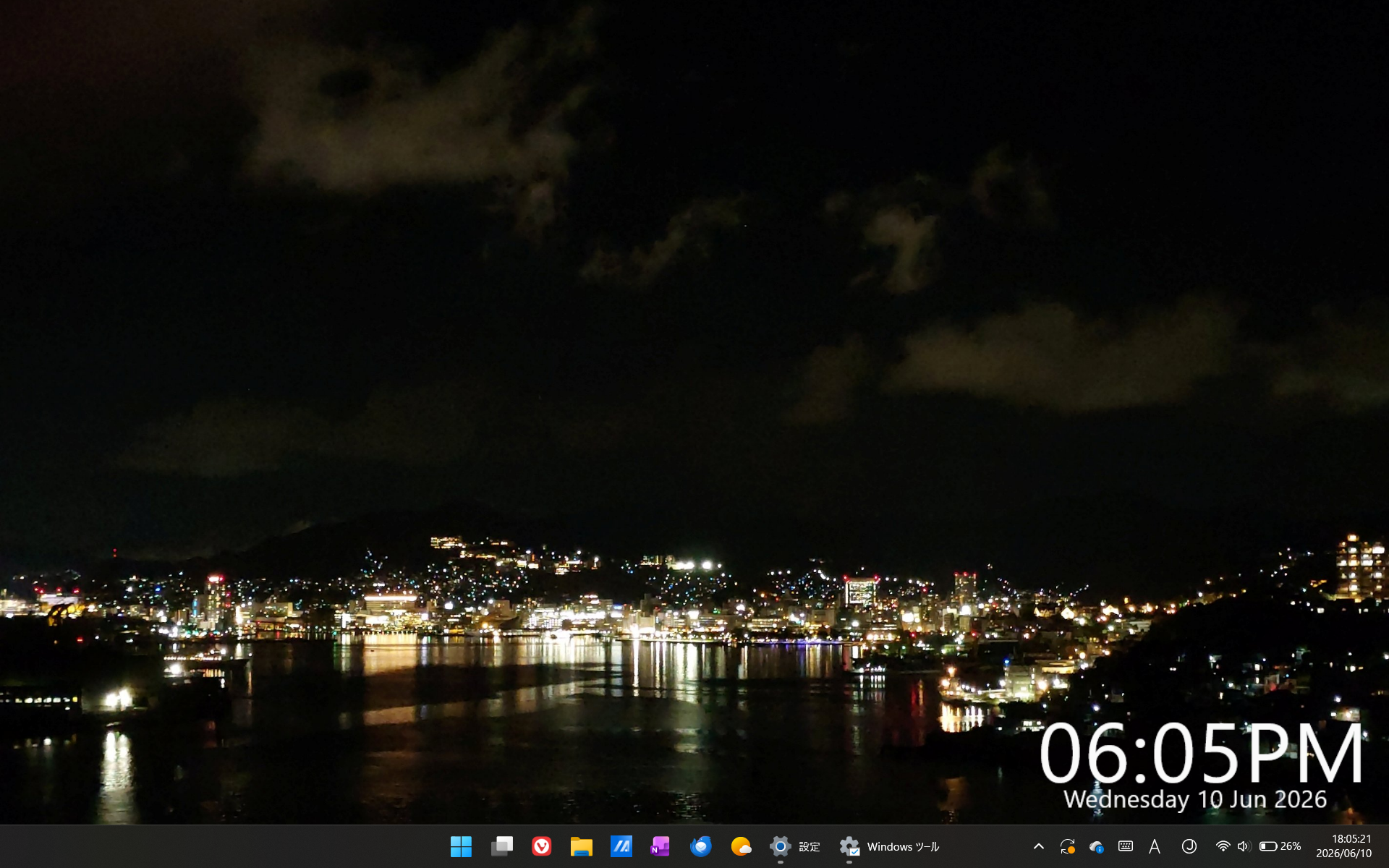1389x868 pixels.
Task: Switch to the 設定 Settings window
Action: coord(794,846)
